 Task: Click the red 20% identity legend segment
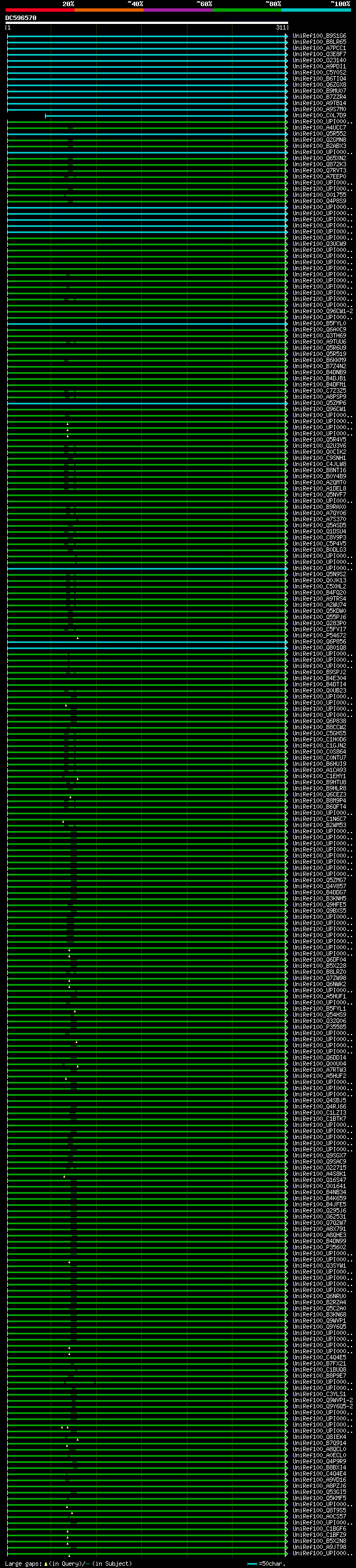[x=40, y=10]
